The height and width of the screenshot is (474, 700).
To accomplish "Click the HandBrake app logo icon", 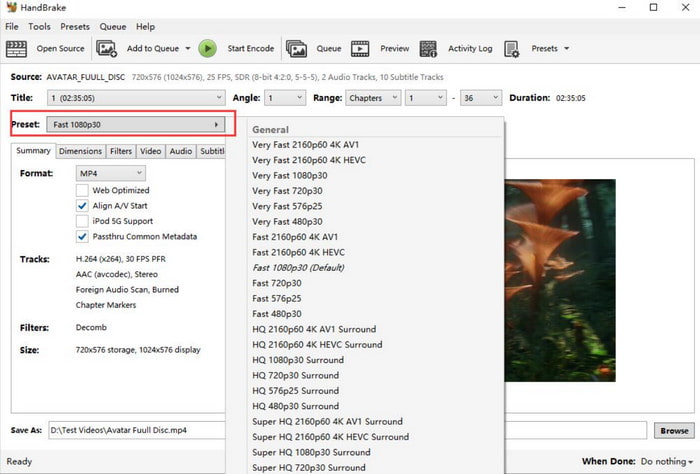I will (11, 7).
